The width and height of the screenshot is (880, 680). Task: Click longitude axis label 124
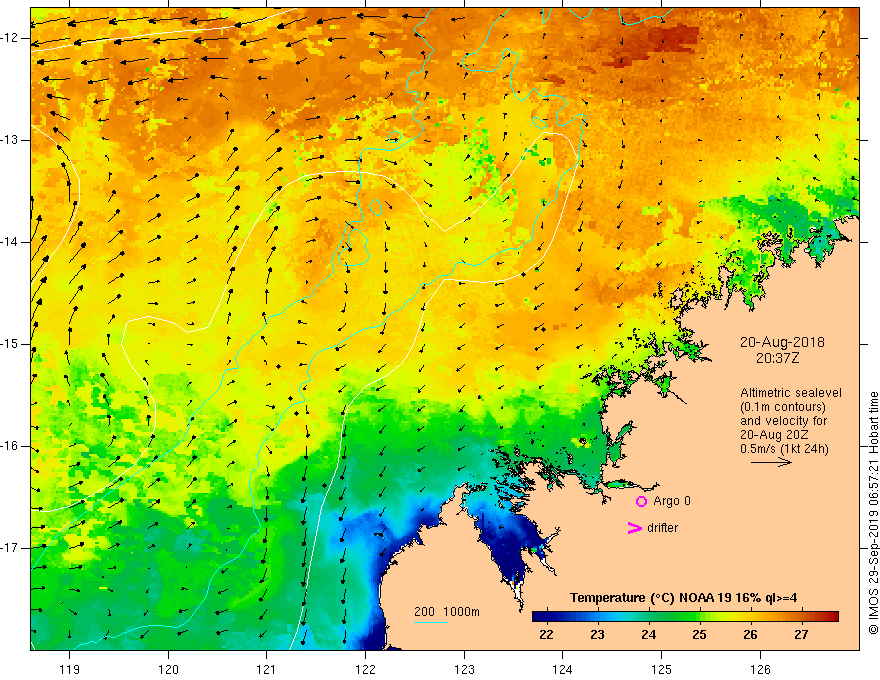click(562, 669)
